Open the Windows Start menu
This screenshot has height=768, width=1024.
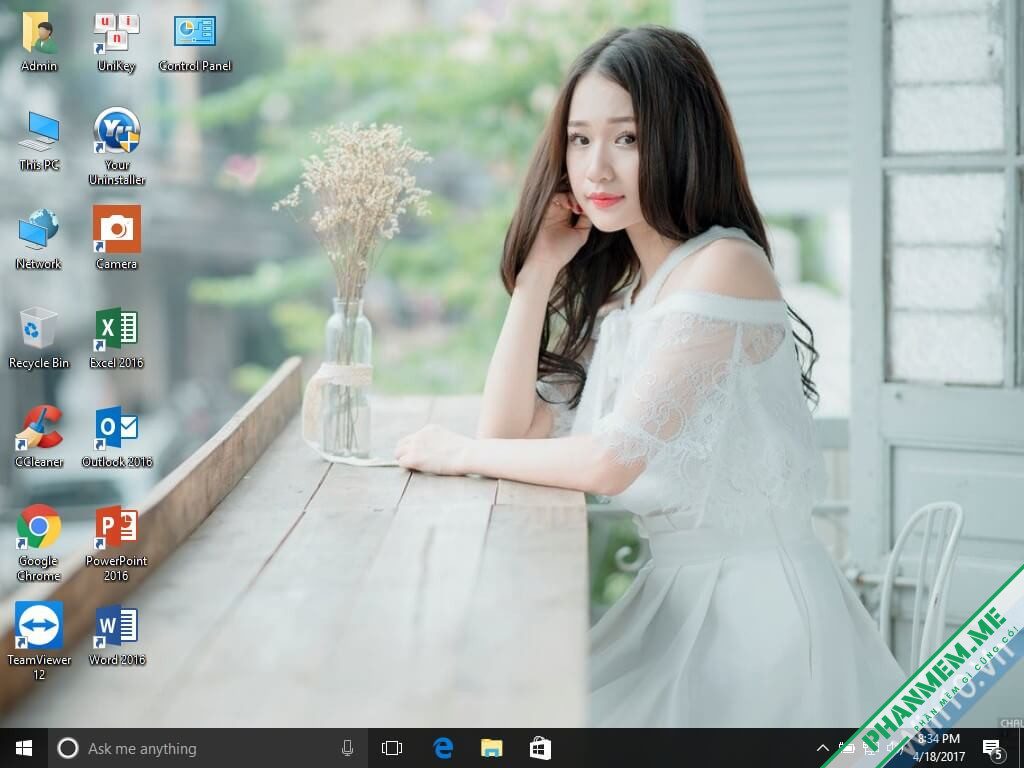click(24, 748)
